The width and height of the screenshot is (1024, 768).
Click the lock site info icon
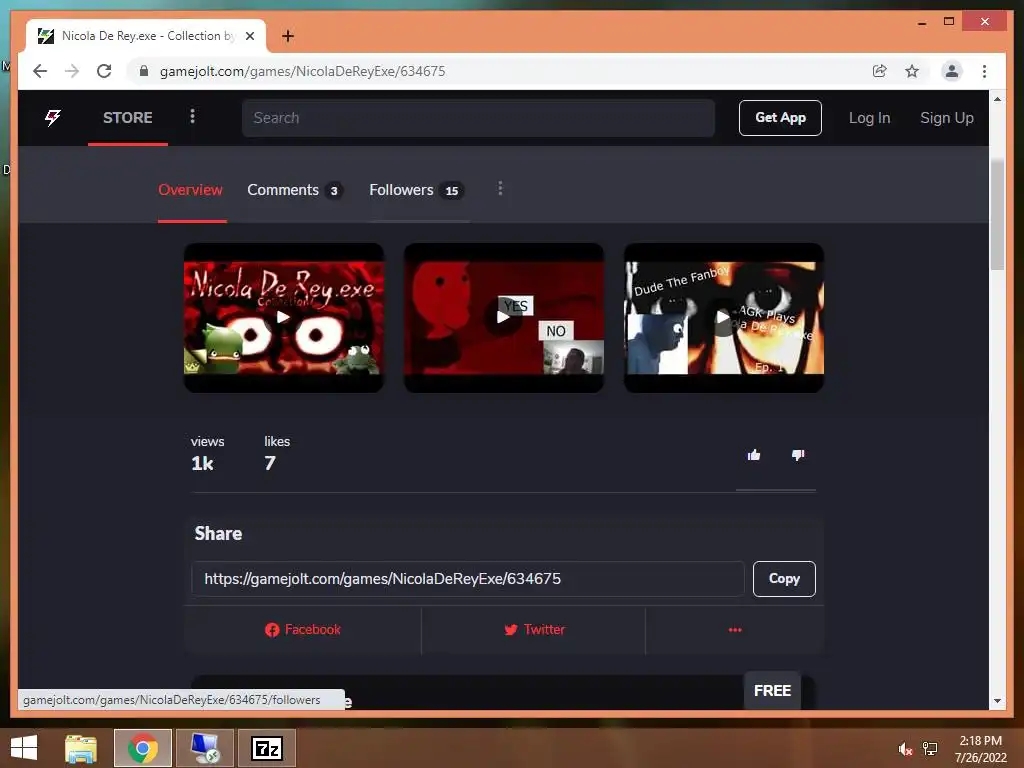tap(144, 71)
